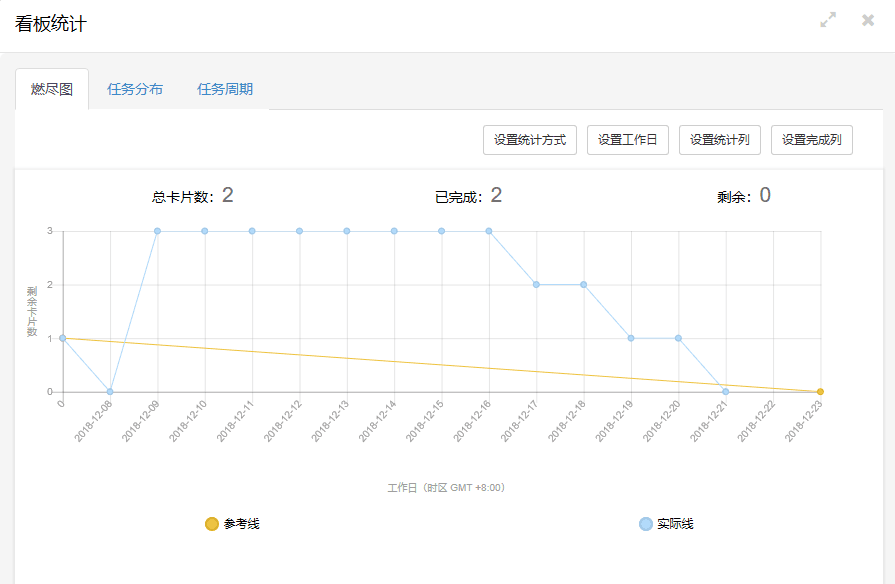Click the 参考线 legend label
Viewport: 895px width, 584px height.
241,524
